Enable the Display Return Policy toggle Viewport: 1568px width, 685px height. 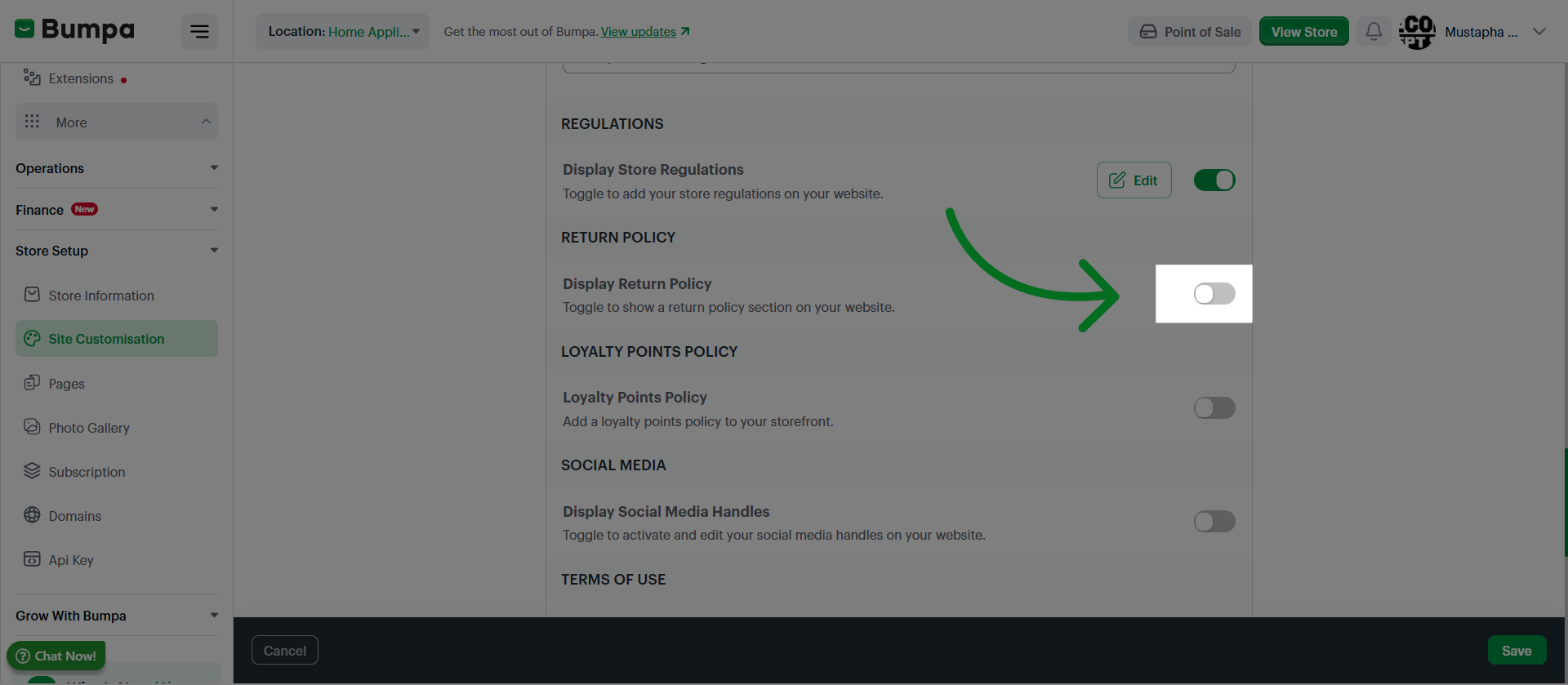tap(1214, 294)
